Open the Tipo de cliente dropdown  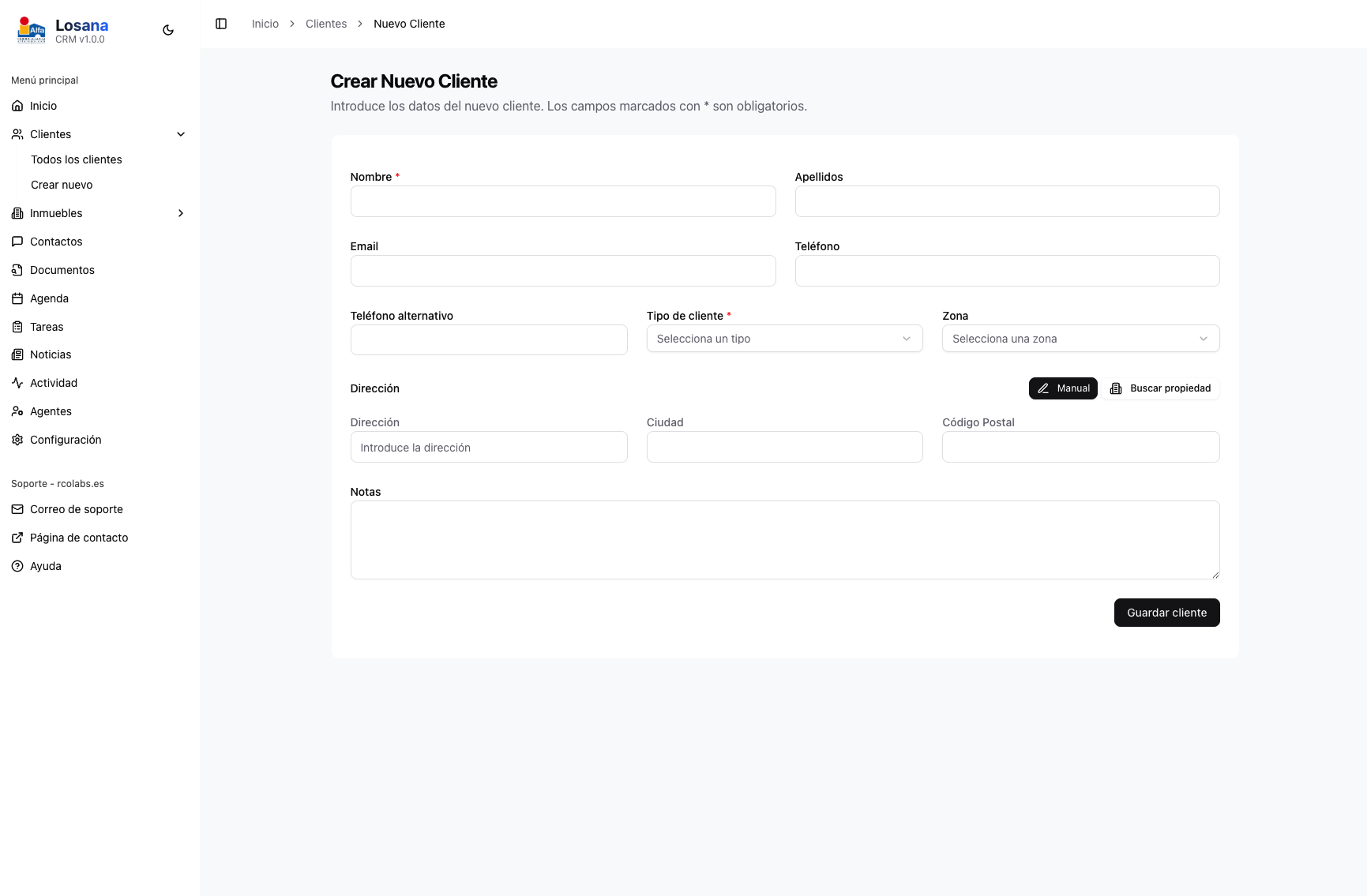784,339
